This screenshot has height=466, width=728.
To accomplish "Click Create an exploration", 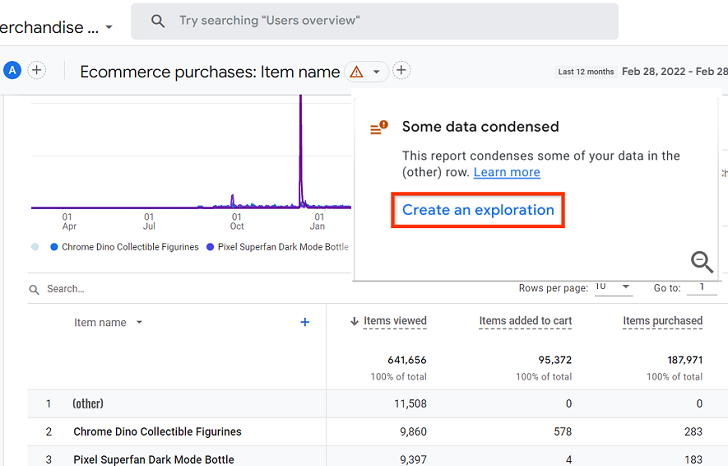I will [x=478, y=210].
